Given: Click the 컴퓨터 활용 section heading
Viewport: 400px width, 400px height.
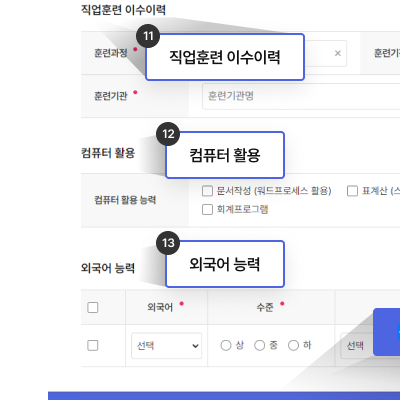Looking at the screenshot, I should 108,153.
